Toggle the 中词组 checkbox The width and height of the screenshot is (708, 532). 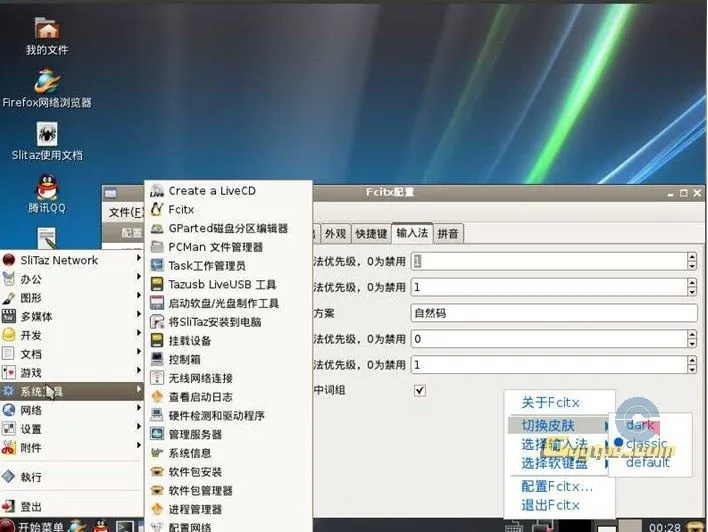tap(419, 391)
